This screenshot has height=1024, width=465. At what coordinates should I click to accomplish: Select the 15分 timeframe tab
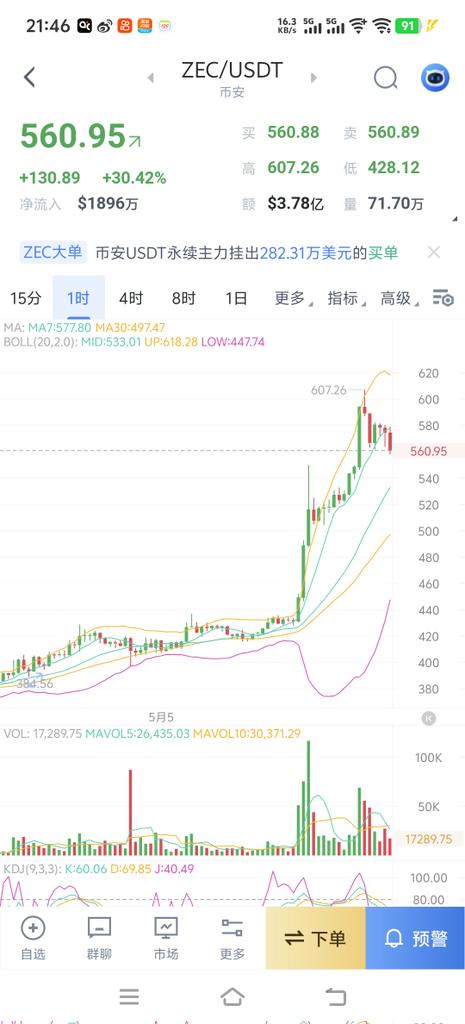25,298
